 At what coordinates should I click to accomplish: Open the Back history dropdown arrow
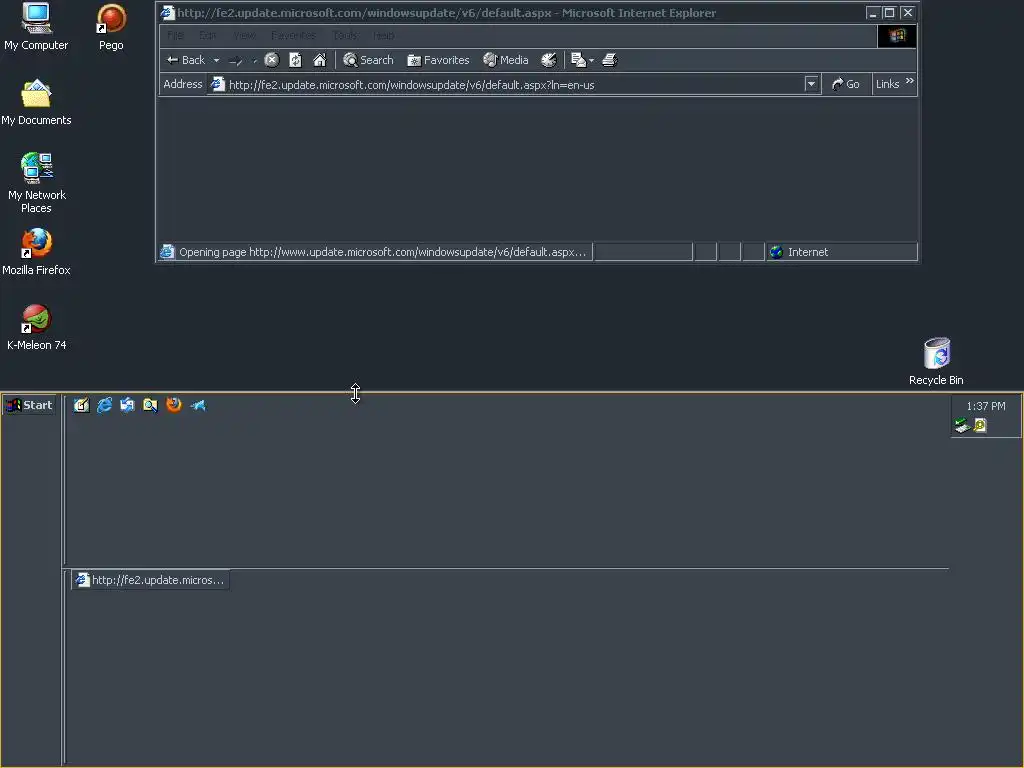pyautogui.click(x=216, y=61)
